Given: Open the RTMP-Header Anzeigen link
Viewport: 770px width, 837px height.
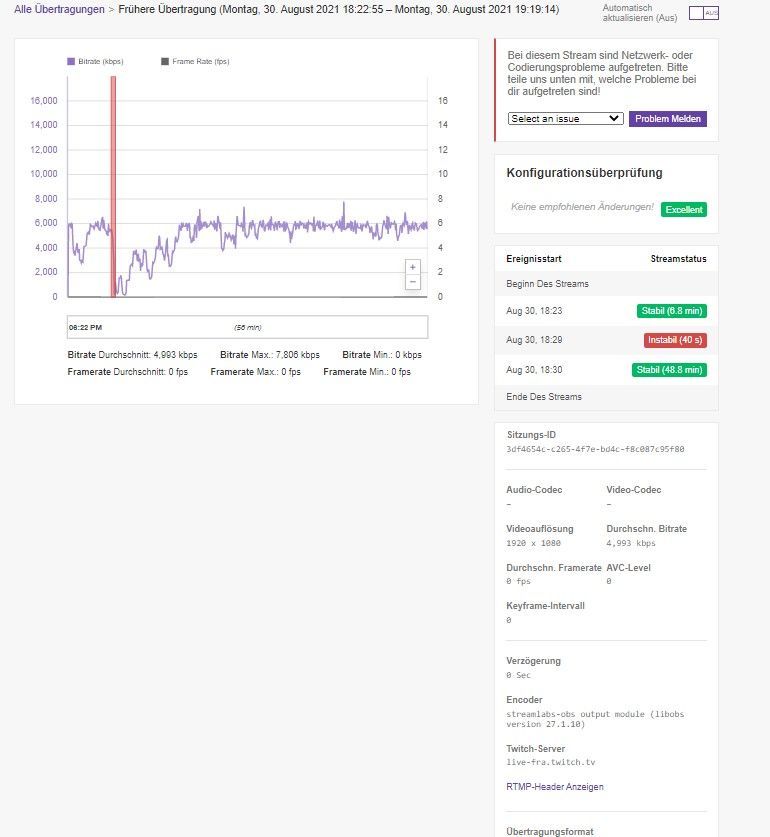Looking at the screenshot, I should coord(555,786).
